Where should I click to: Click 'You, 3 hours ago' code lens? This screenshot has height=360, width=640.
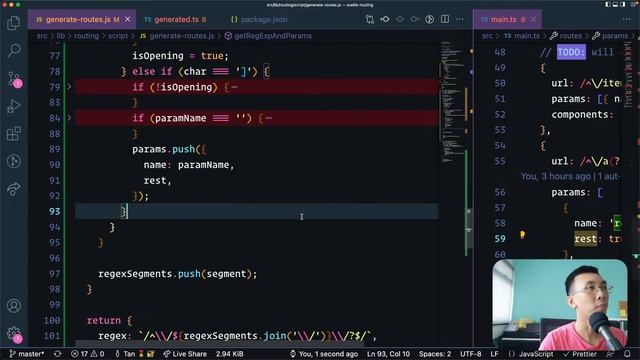570,176
